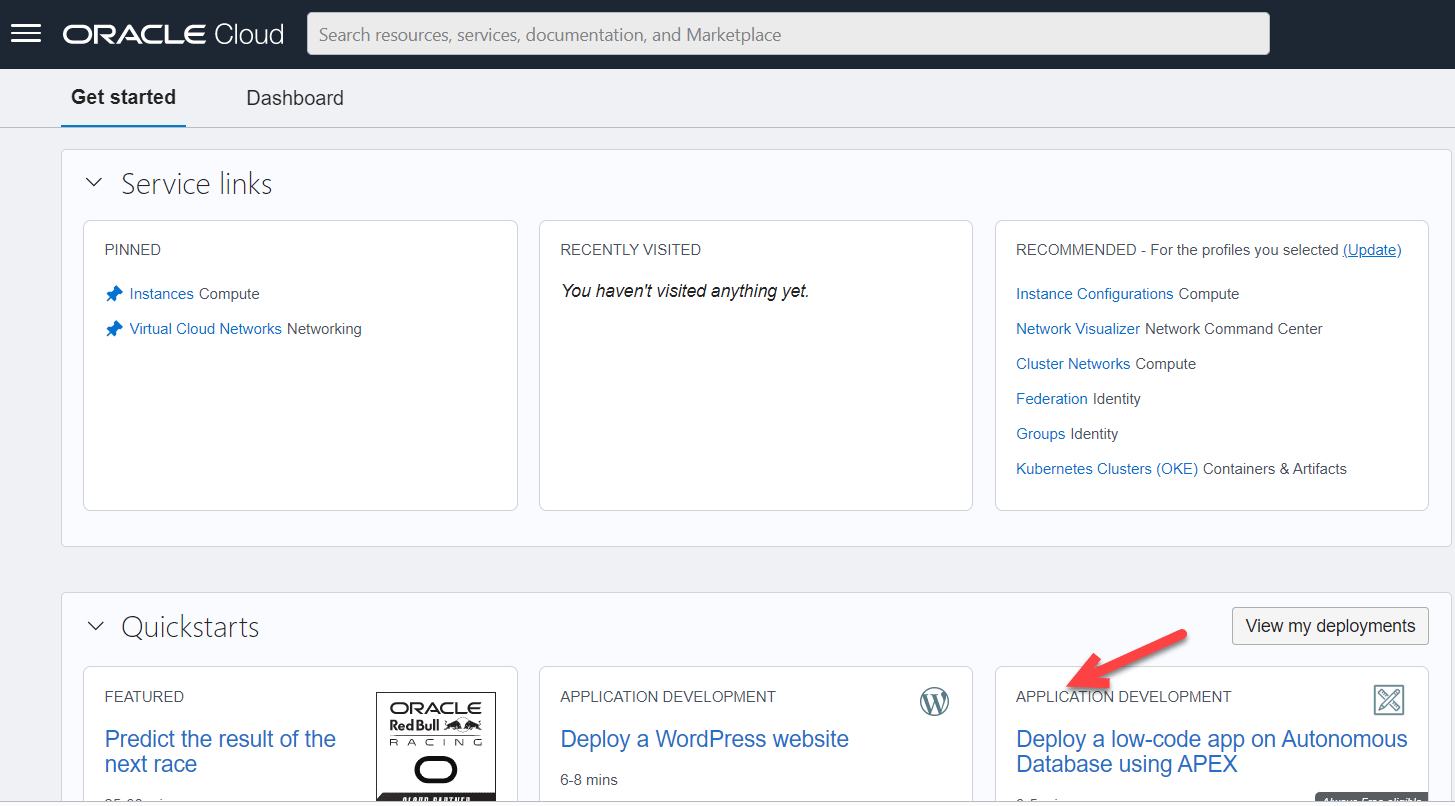Click the RECENTLY VISITED heading text
This screenshot has height=806, width=1455.
coord(631,250)
